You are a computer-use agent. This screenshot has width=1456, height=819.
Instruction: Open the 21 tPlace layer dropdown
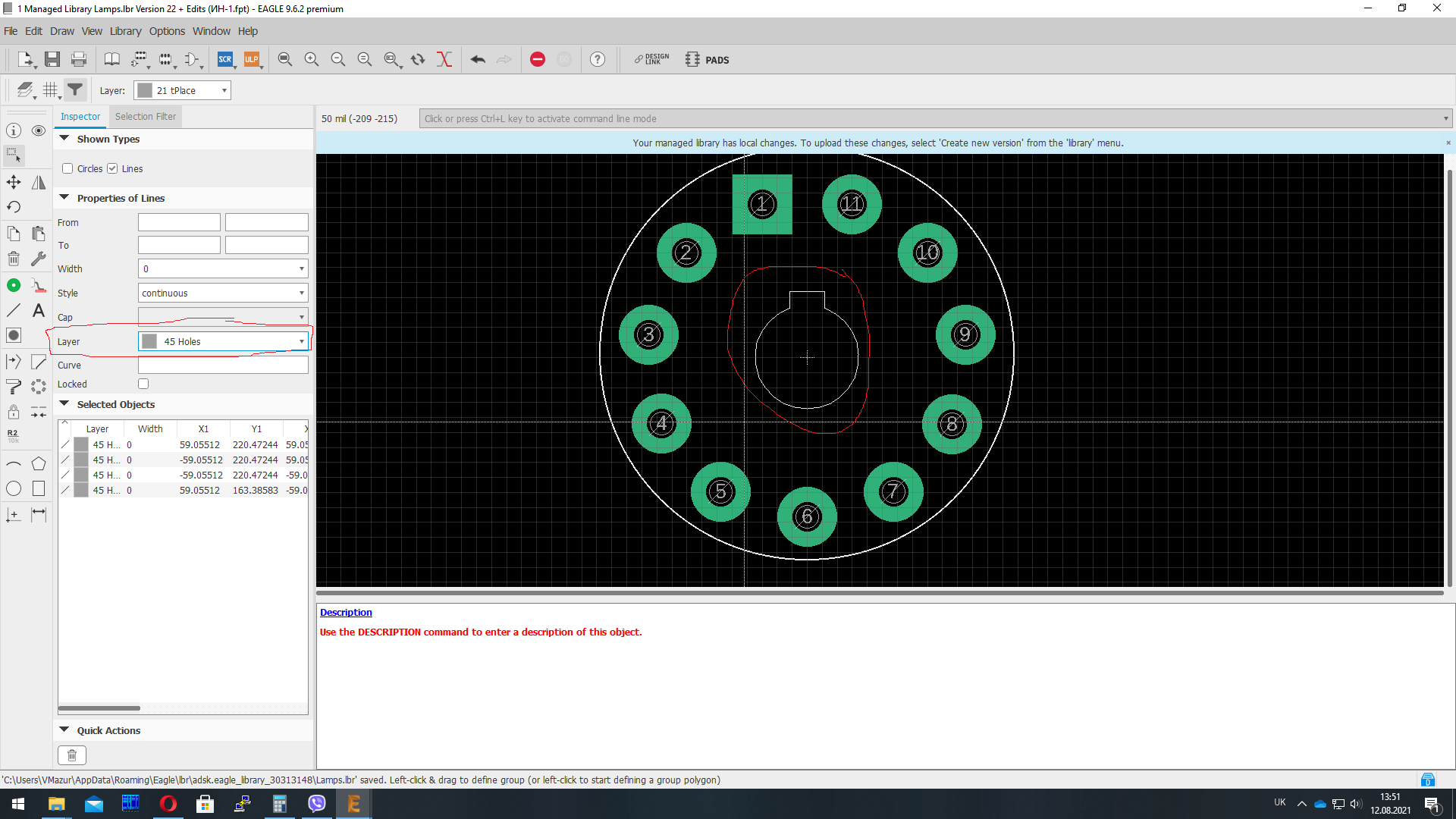[x=183, y=90]
